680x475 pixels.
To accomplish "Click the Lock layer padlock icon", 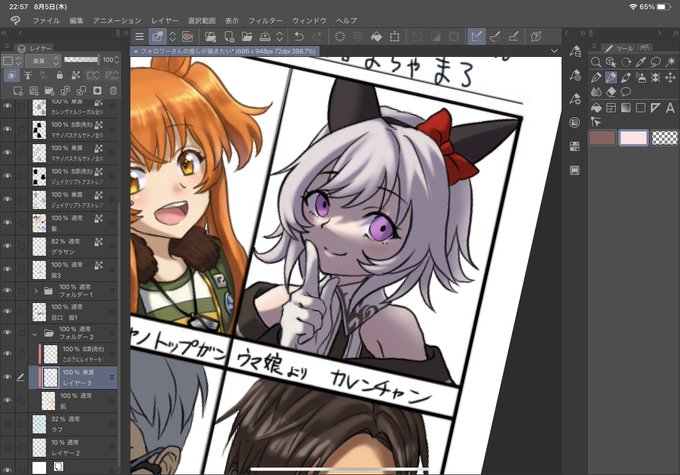I will coord(60,75).
